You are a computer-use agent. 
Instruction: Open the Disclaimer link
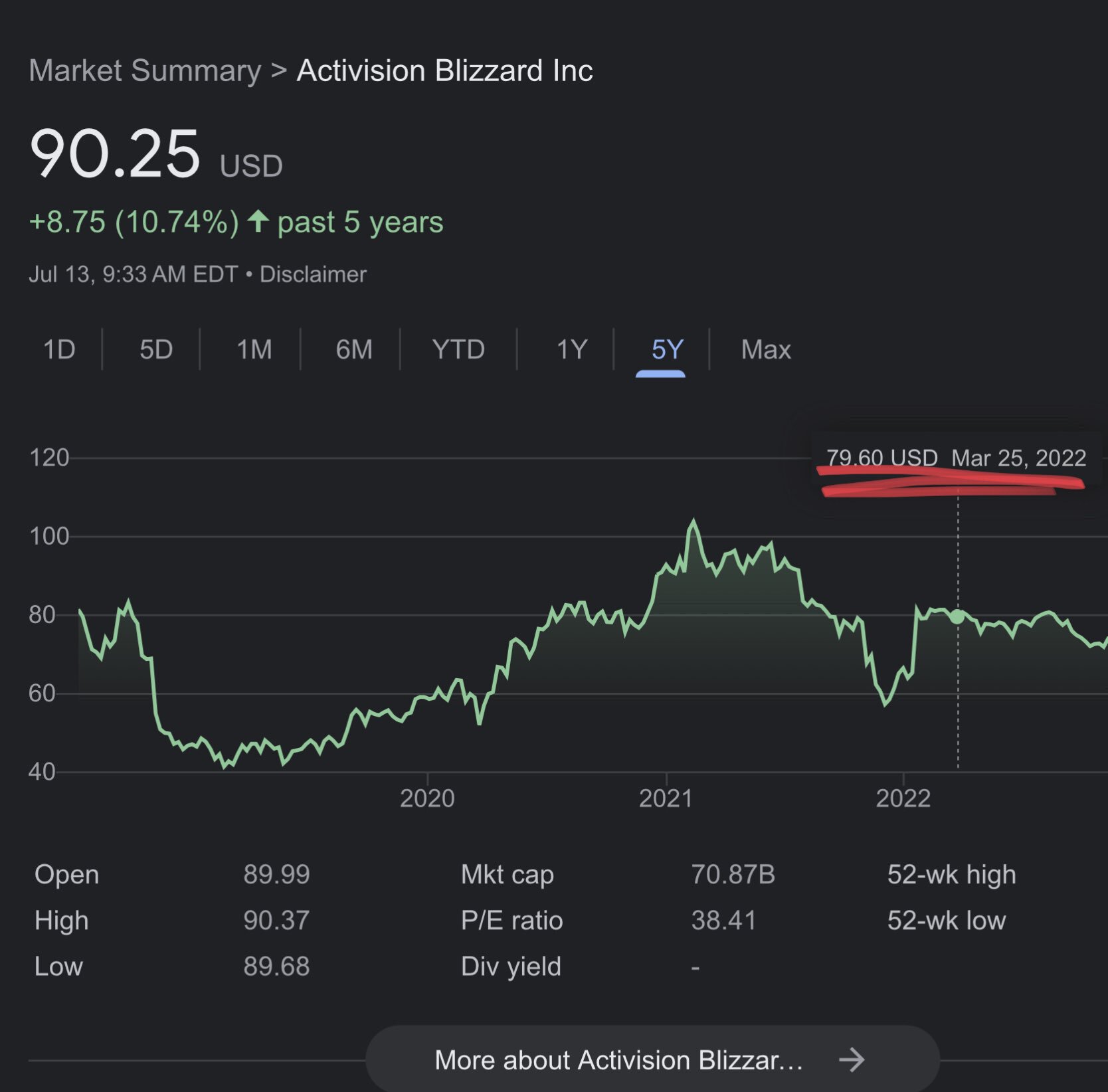313,274
